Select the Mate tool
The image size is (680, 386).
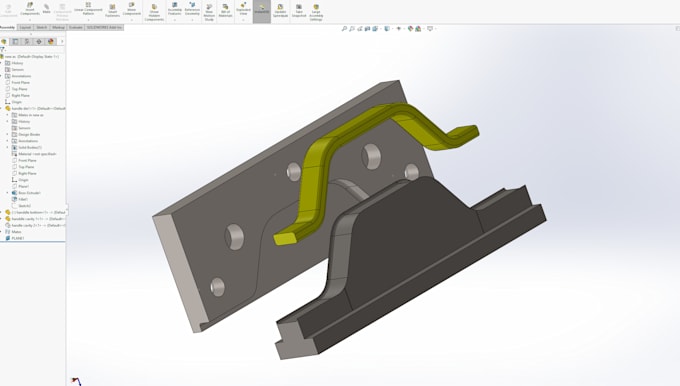[46, 9]
